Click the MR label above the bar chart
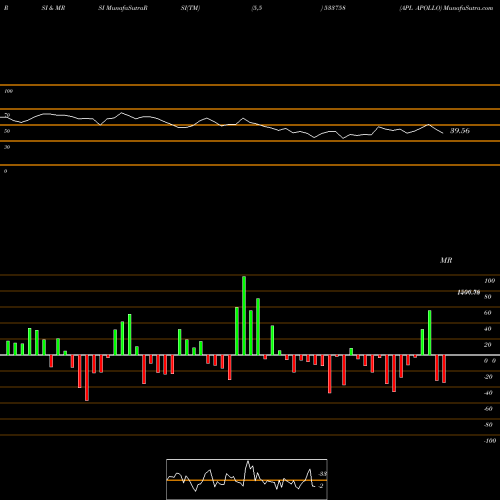500x500 pixels. point(446,260)
